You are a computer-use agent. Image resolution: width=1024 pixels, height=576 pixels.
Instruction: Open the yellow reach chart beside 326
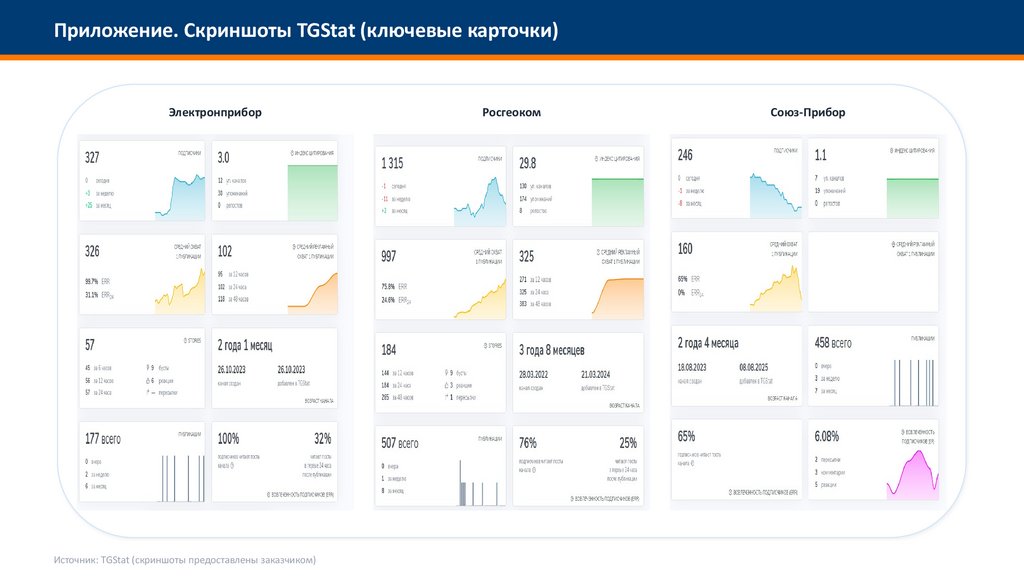click(180, 291)
